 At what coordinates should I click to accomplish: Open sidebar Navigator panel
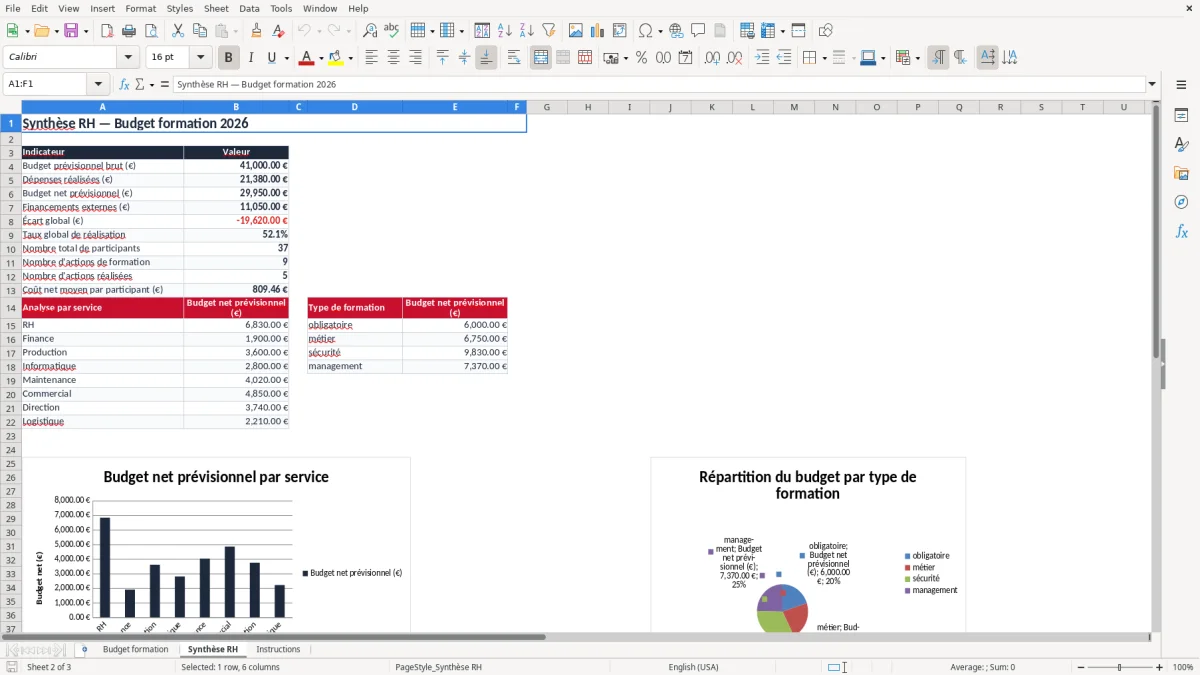click(x=1181, y=202)
